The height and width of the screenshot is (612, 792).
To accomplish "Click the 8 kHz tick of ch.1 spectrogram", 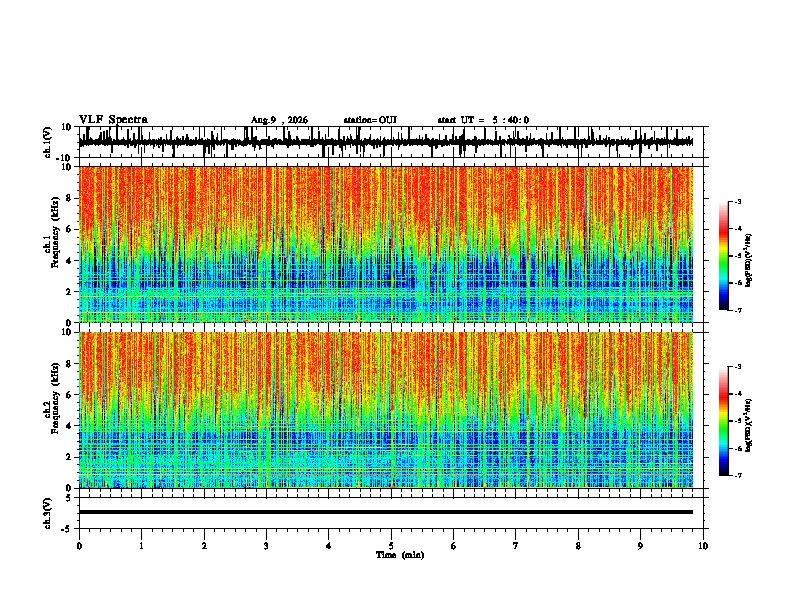I will click(69, 198).
